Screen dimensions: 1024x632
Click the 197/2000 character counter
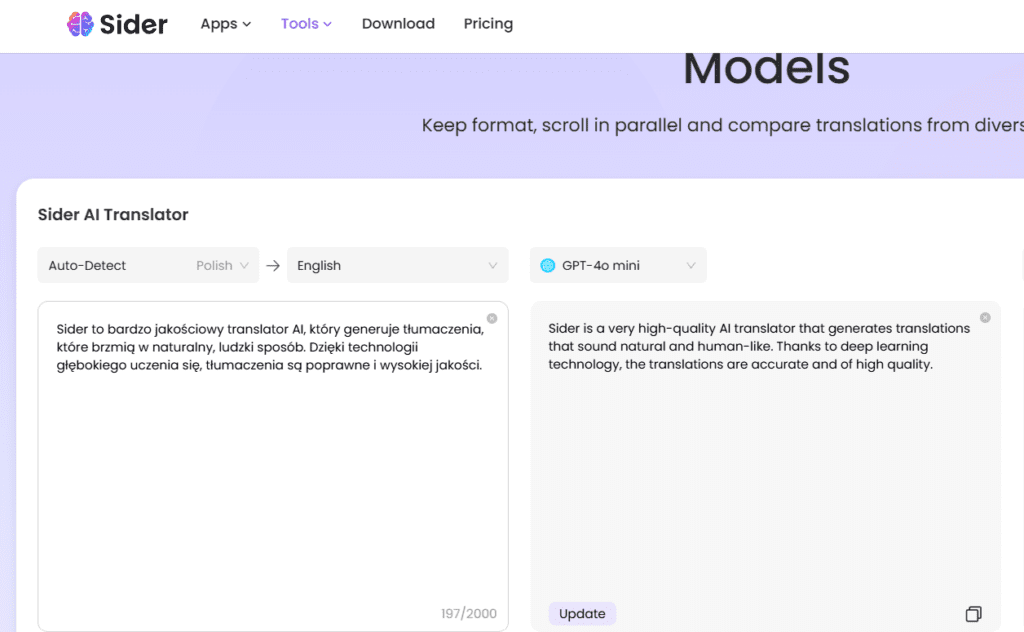468,613
